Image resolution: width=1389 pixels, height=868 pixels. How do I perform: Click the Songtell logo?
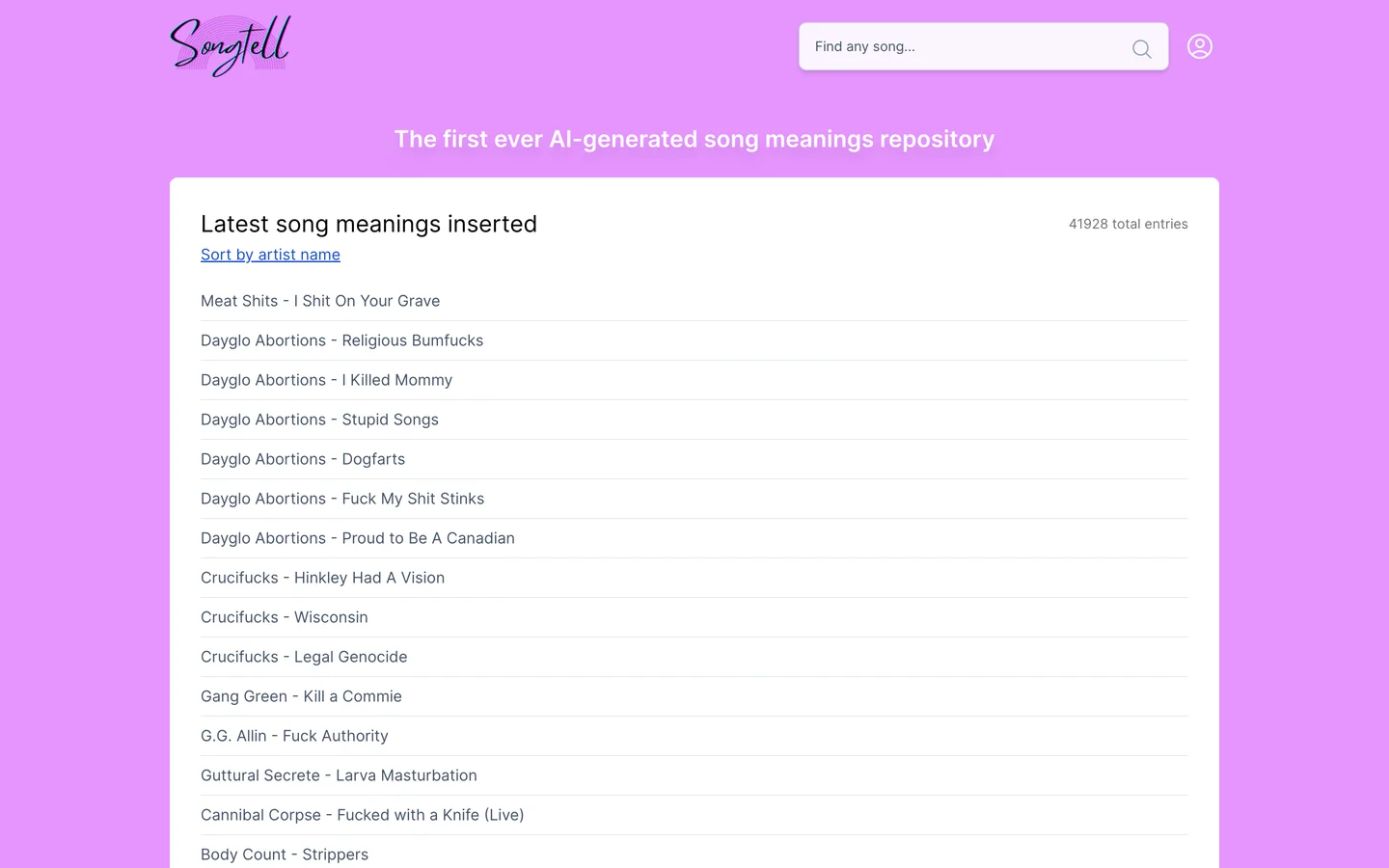pos(231,46)
